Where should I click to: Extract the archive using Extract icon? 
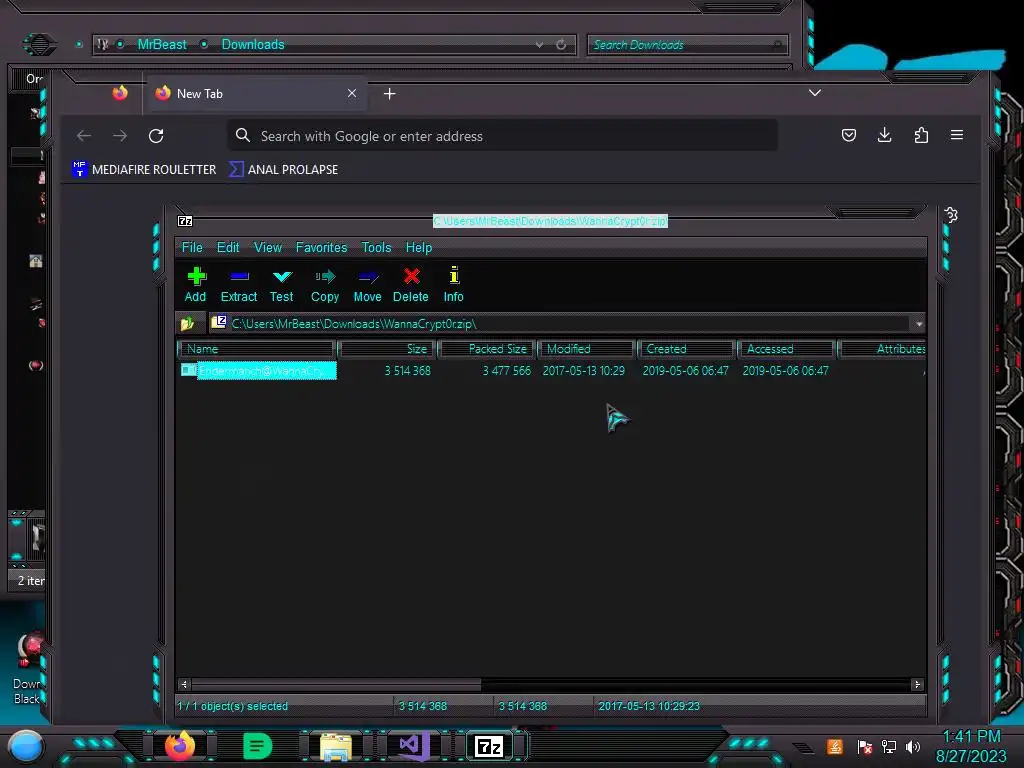[239, 285]
